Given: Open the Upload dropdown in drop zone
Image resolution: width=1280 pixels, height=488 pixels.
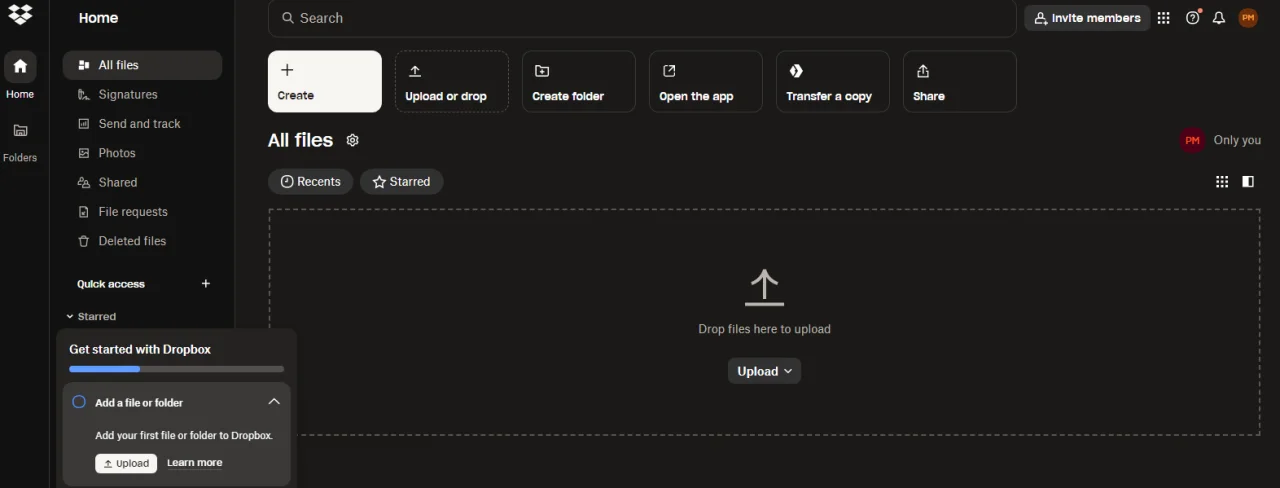Looking at the screenshot, I should tap(764, 371).
